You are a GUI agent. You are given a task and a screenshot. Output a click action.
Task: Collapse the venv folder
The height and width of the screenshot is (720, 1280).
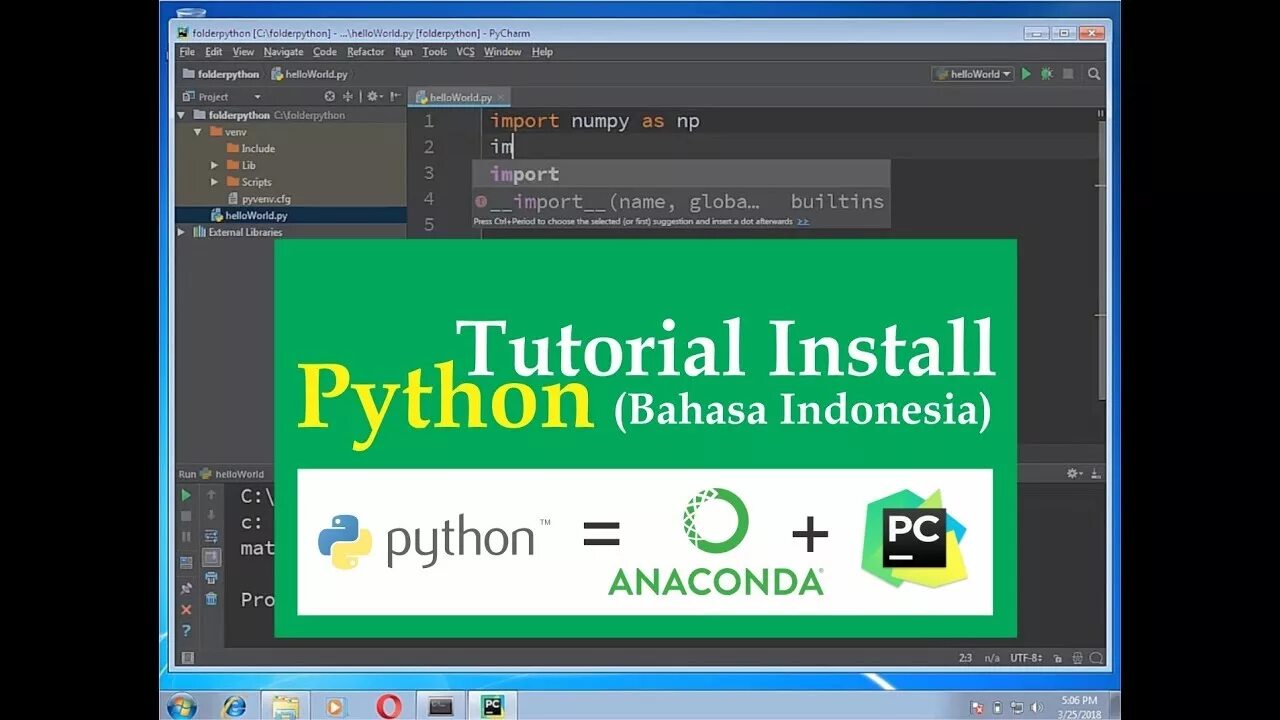click(x=198, y=132)
